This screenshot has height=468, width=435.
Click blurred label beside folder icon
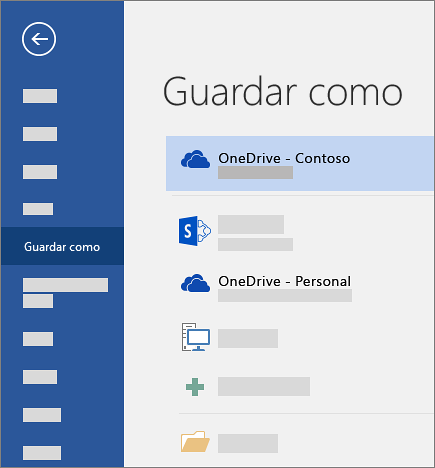[248, 443]
